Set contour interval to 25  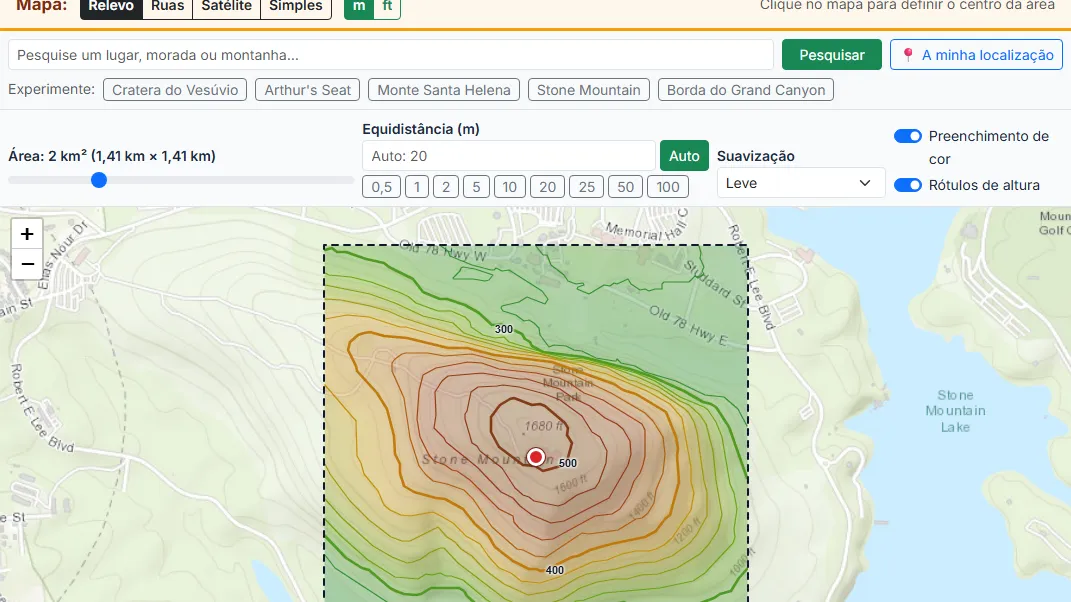pos(587,187)
